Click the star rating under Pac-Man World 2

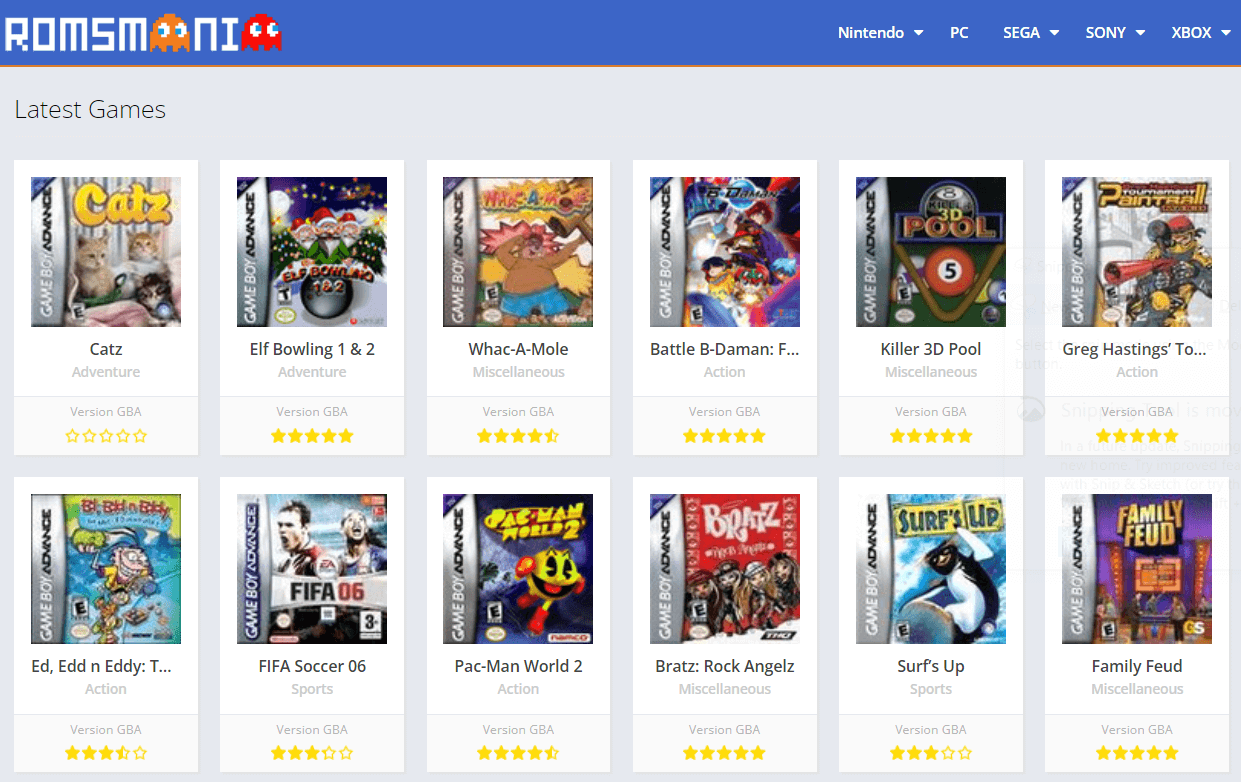[x=518, y=753]
